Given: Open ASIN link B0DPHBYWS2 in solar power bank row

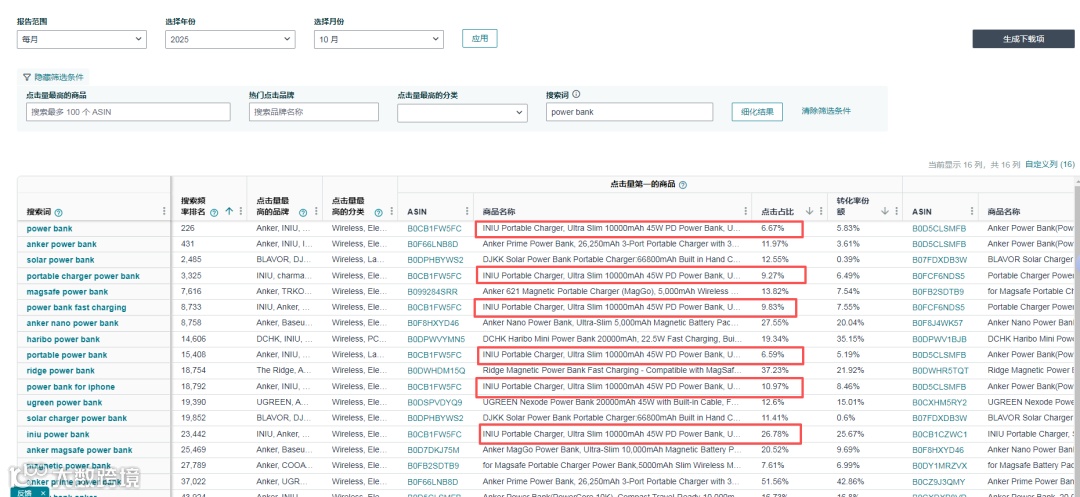Looking at the screenshot, I should (x=435, y=260).
